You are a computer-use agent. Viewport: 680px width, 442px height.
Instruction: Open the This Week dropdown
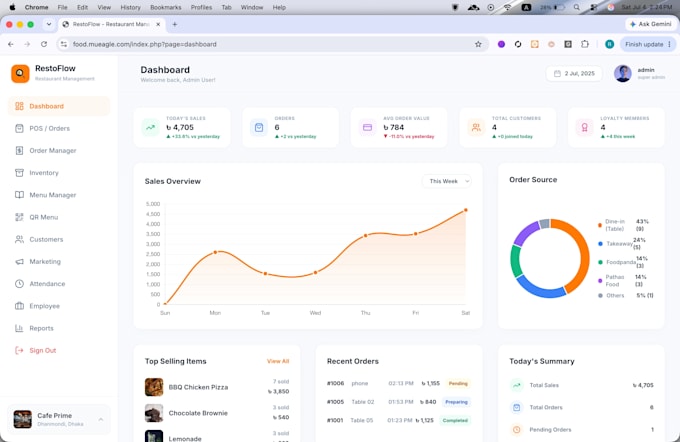(447, 181)
